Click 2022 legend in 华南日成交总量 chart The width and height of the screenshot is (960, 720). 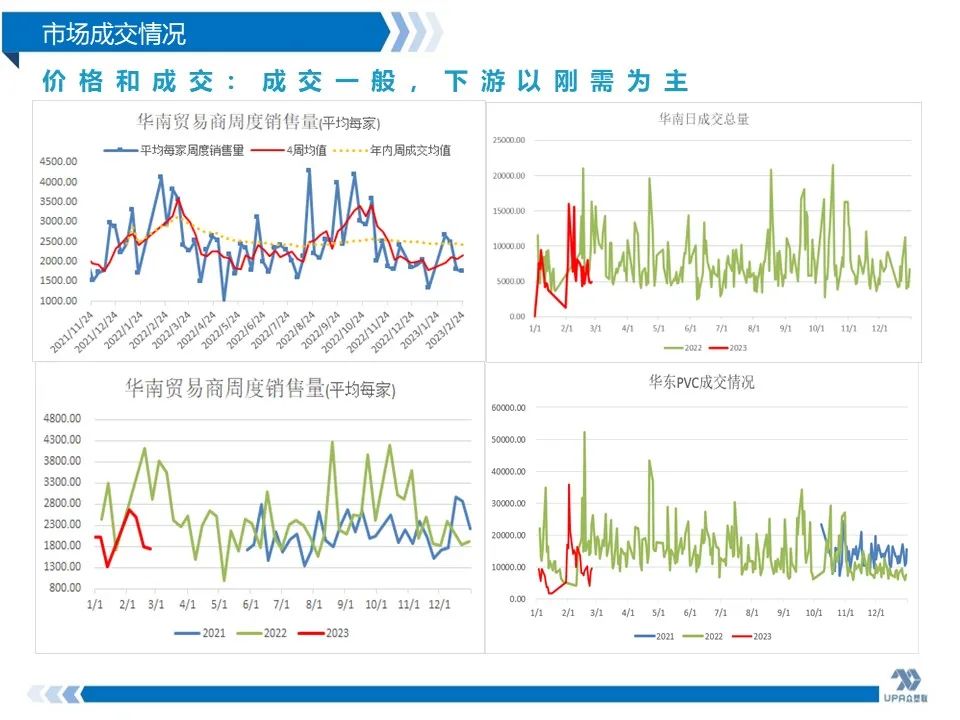683,348
